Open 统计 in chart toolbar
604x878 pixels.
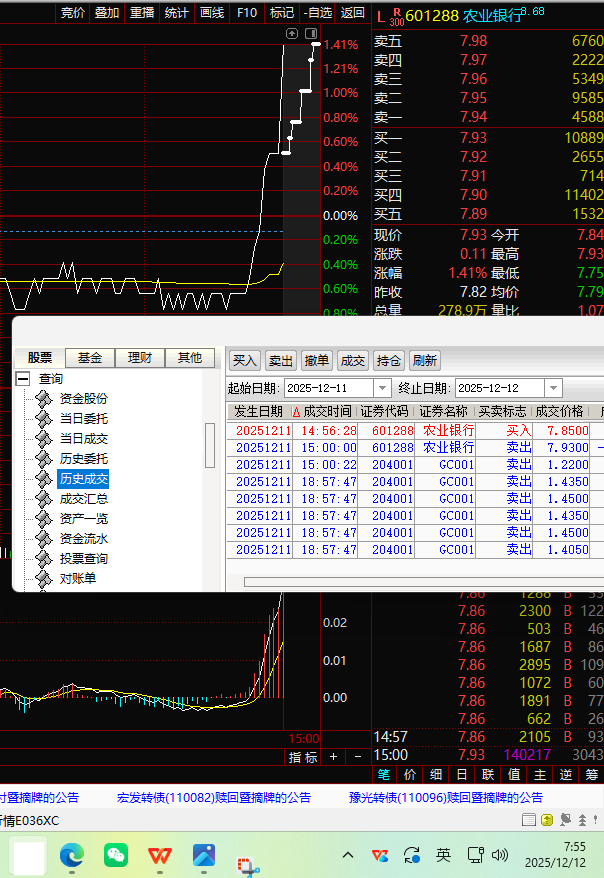point(177,12)
